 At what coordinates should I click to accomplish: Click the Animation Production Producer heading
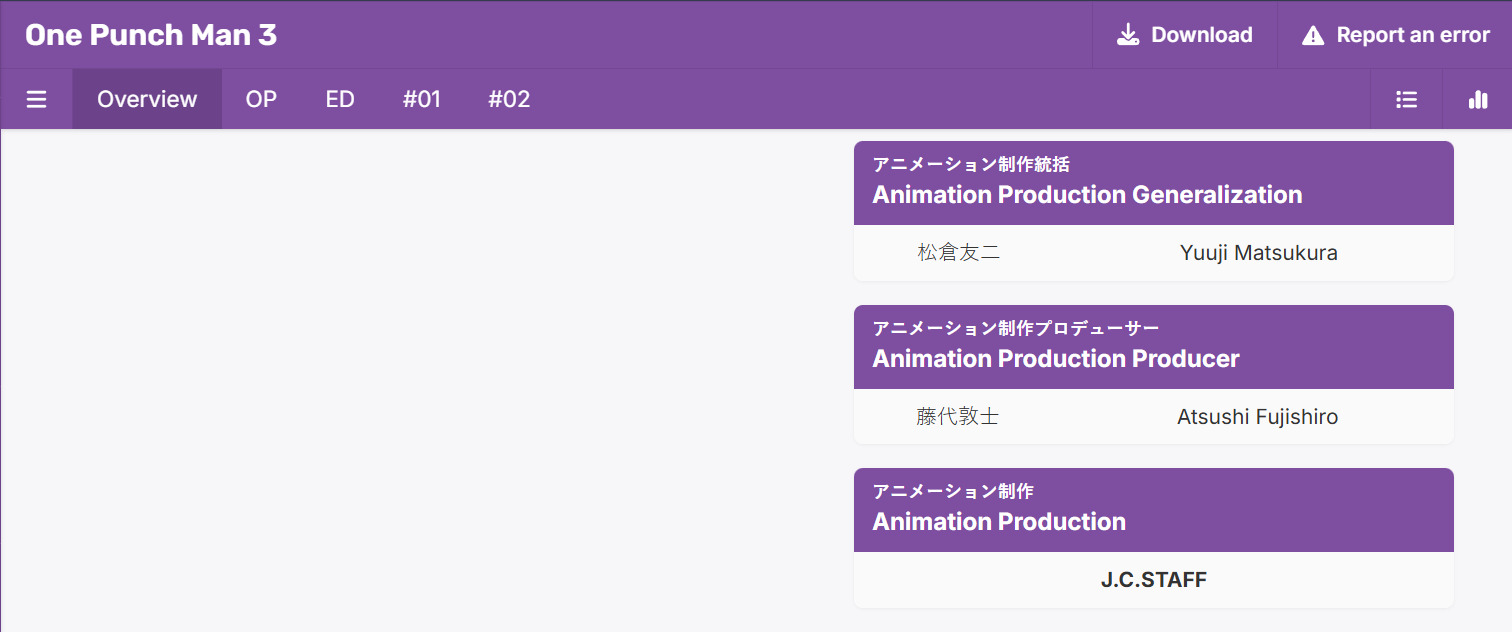coord(1055,359)
